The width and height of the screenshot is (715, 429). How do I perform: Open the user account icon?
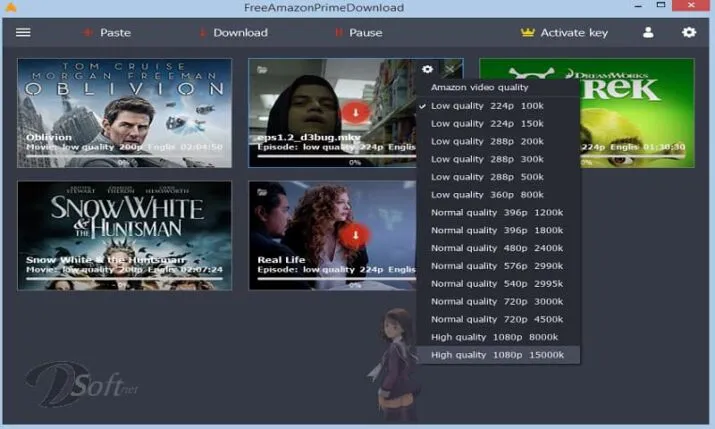(648, 32)
